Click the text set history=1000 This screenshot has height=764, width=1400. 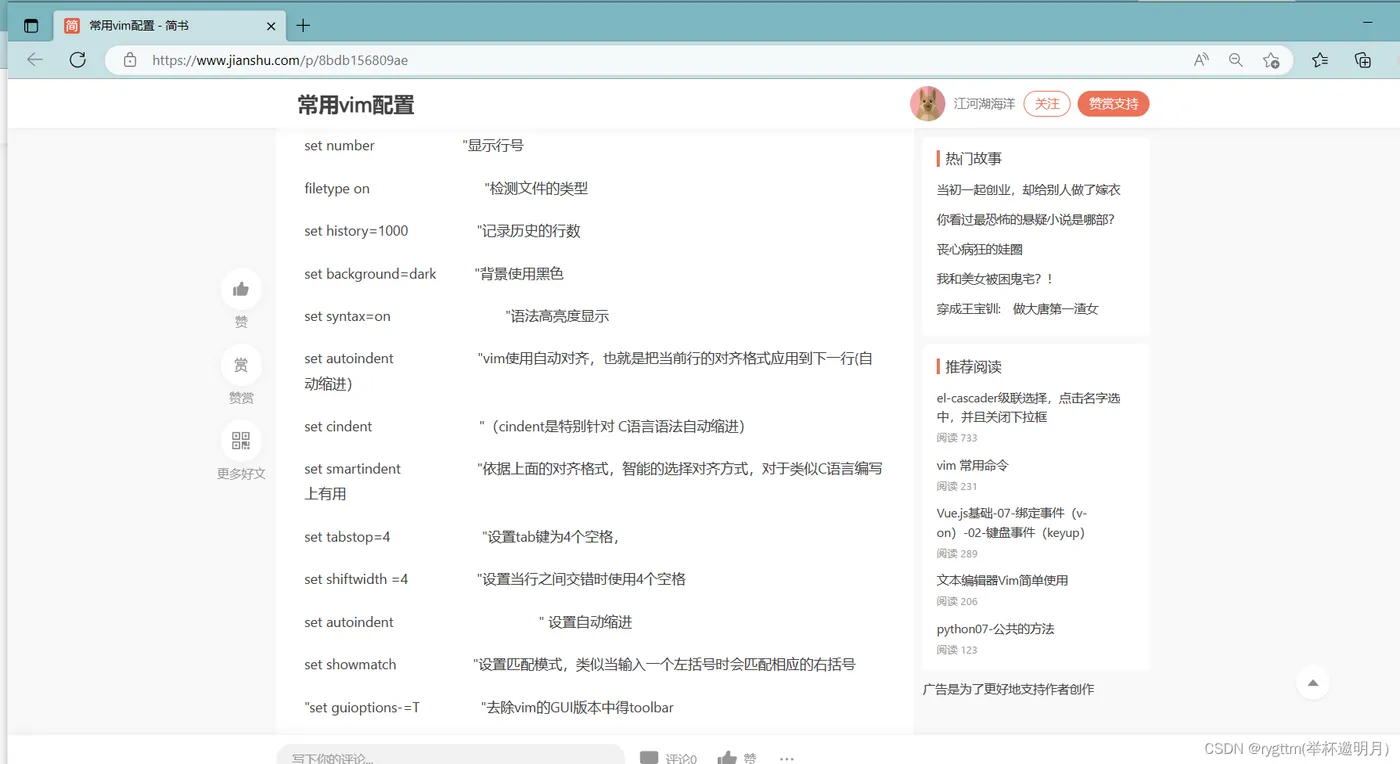click(356, 231)
